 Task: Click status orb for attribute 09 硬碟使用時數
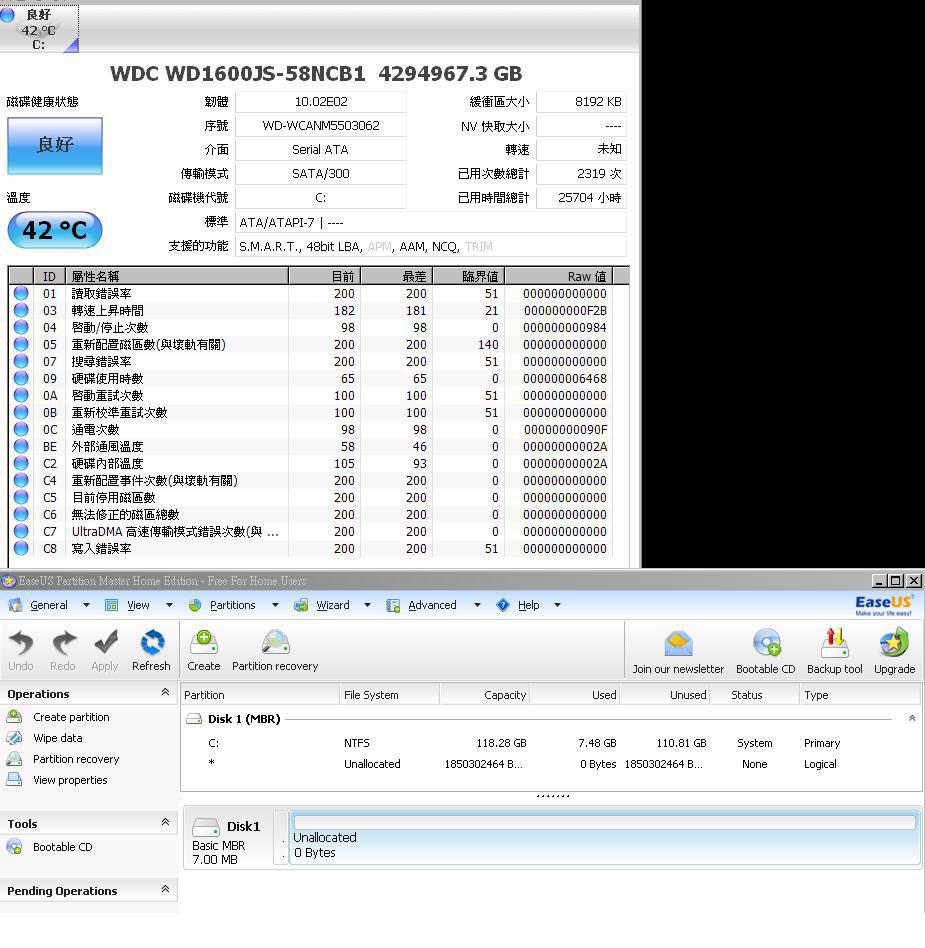21,378
